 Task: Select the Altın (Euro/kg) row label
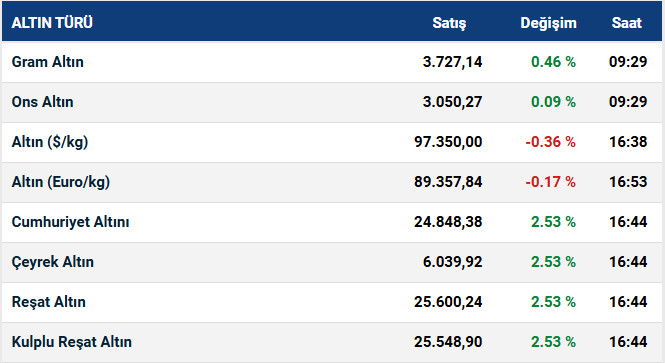point(61,182)
